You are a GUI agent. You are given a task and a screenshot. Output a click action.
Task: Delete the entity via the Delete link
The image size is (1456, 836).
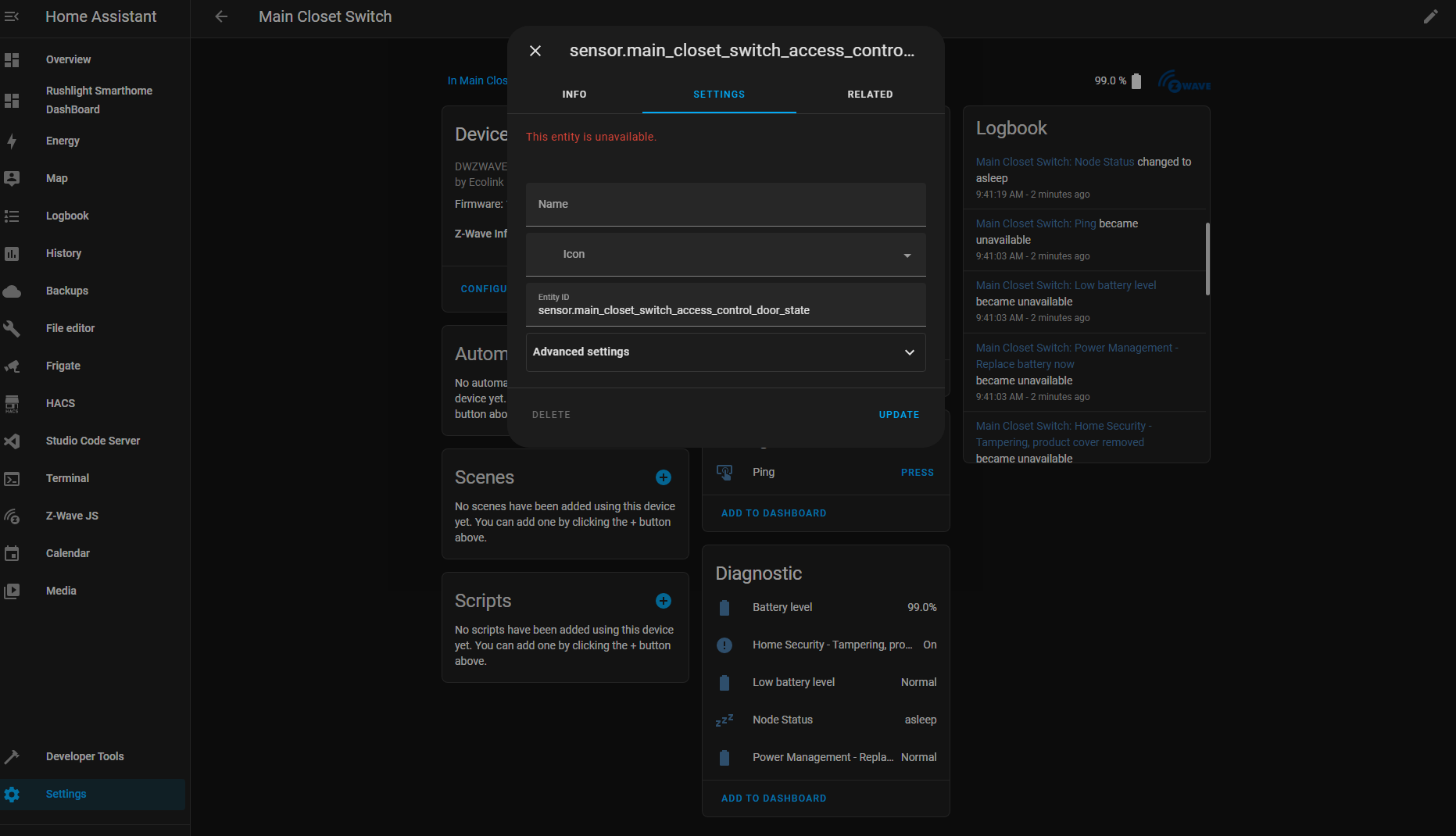(551, 414)
